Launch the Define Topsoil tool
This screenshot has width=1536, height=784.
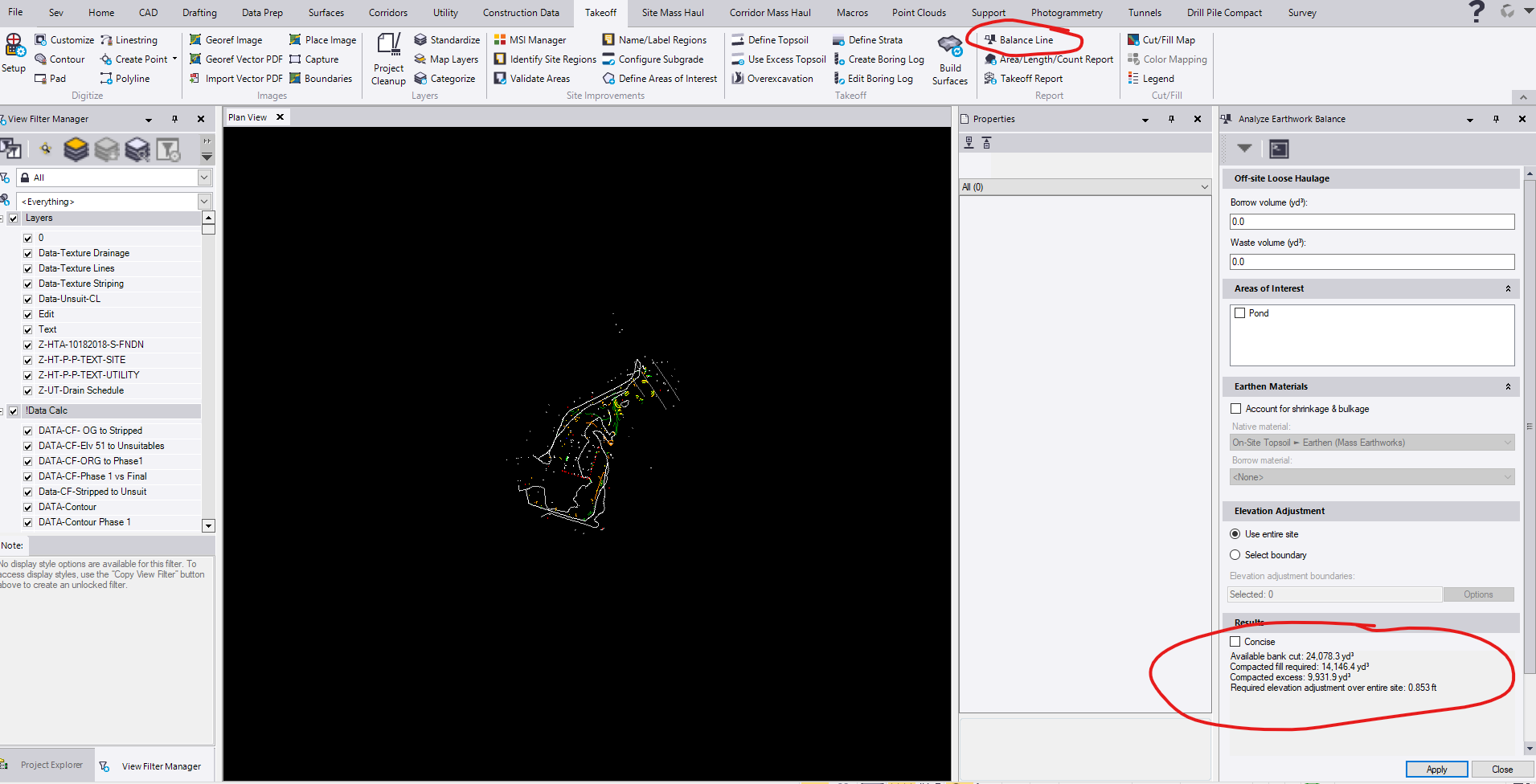click(x=776, y=39)
